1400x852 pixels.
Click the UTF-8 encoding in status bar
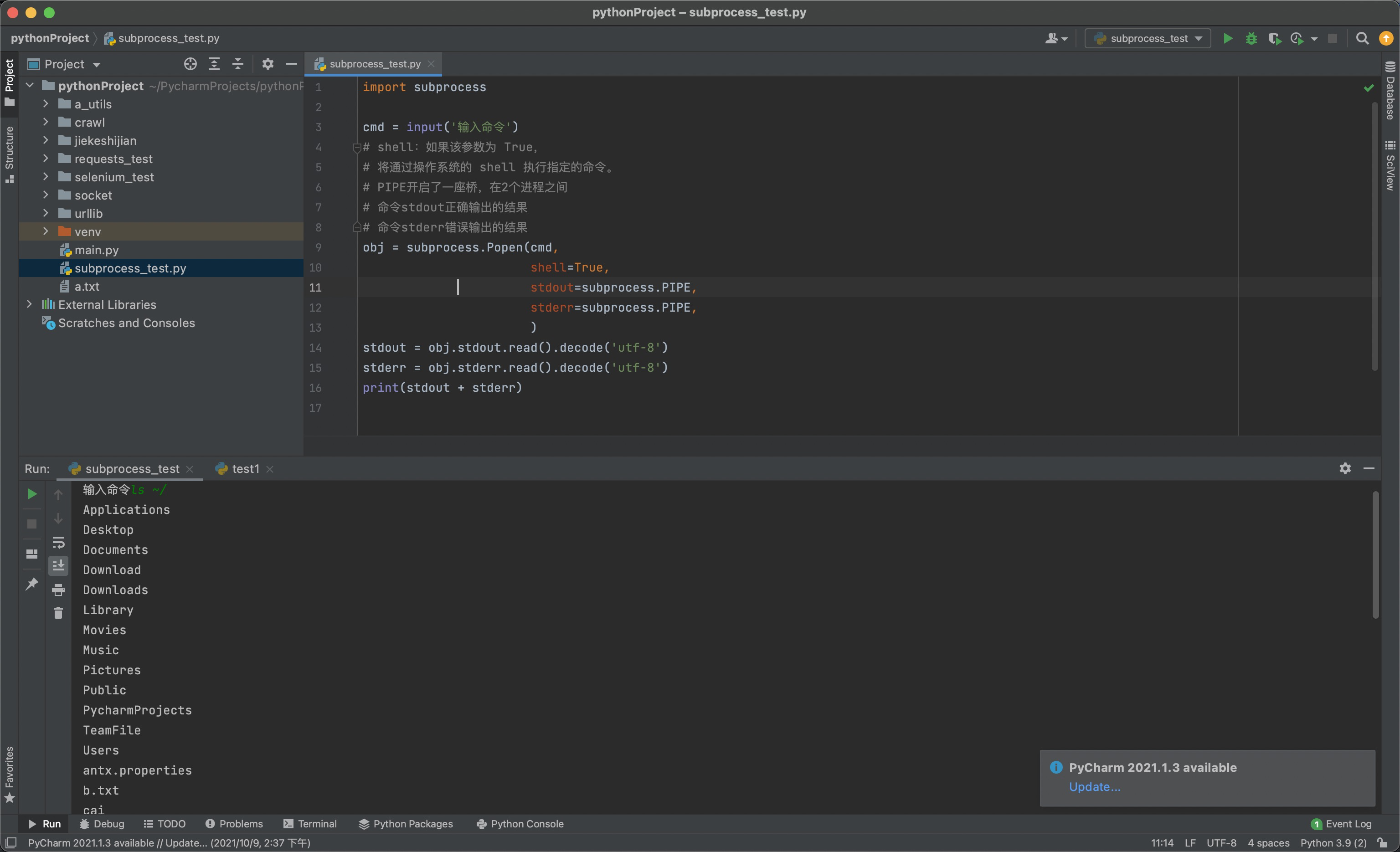(1221, 843)
